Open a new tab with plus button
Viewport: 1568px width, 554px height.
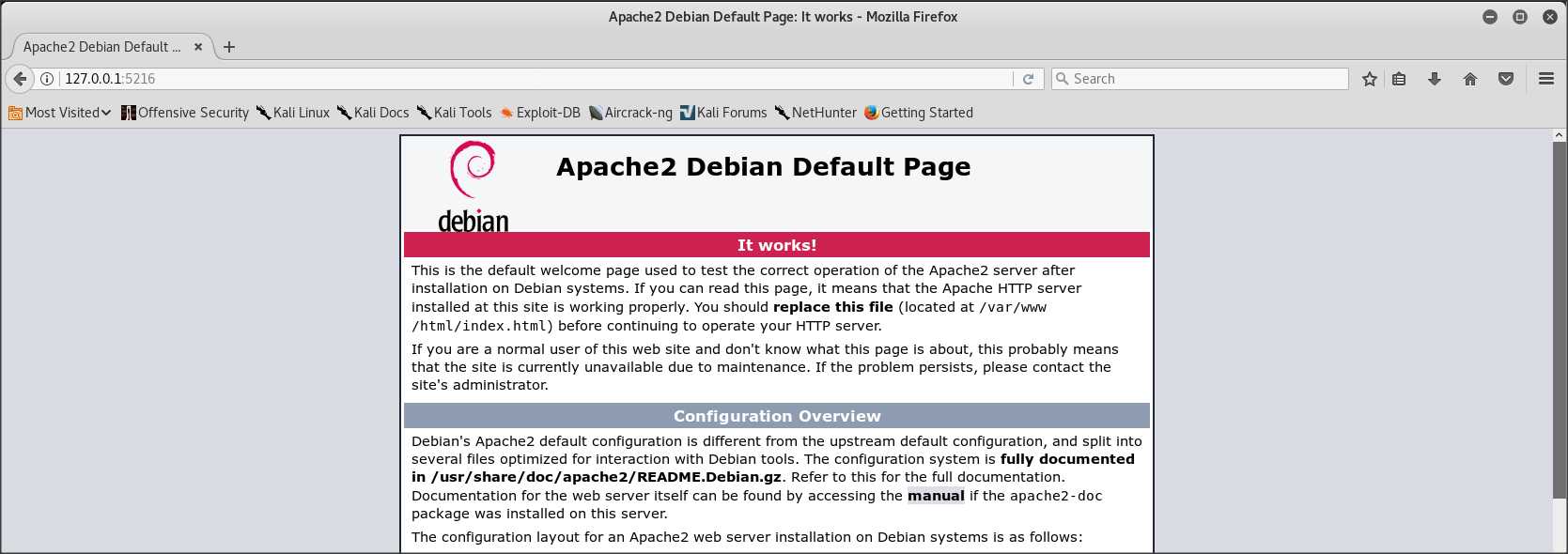click(229, 47)
